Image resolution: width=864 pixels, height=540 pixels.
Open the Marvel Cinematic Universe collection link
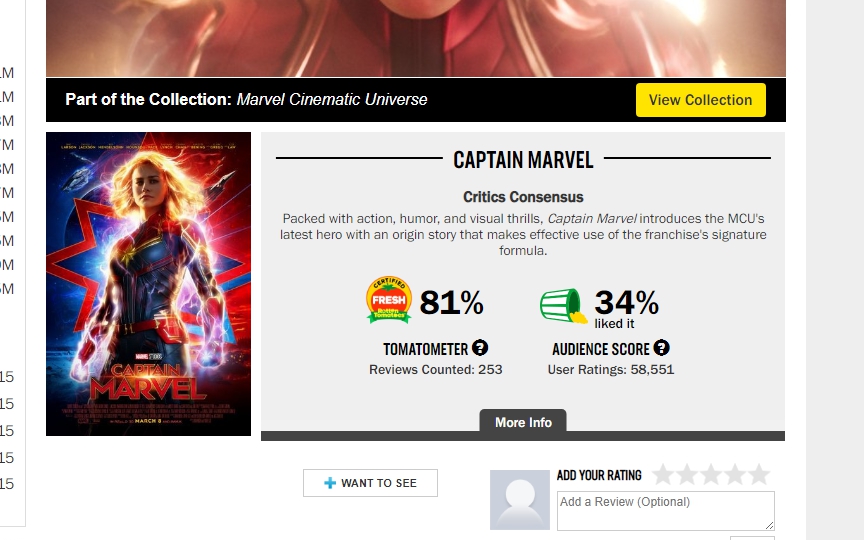(x=331, y=100)
